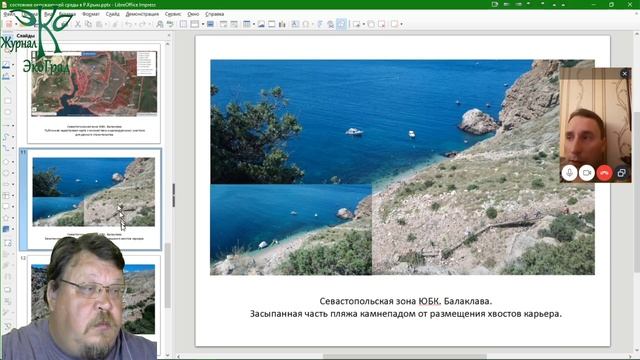Screen dimensions: 640x360
Task: Insert hyperlink icon in toolbar
Action: pyautogui.click(x=330, y=24)
